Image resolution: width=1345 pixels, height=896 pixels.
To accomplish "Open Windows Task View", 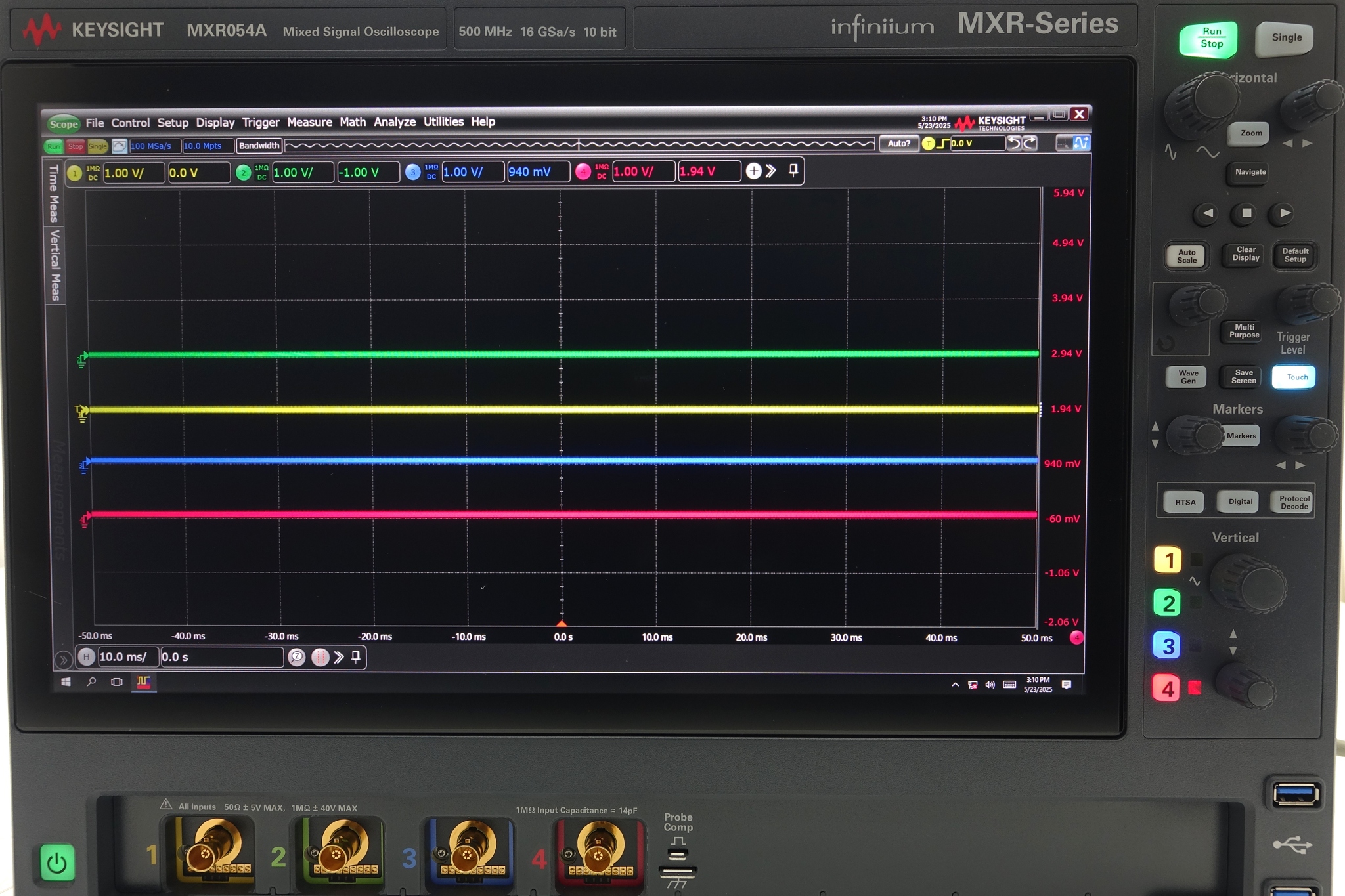I will [117, 682].
